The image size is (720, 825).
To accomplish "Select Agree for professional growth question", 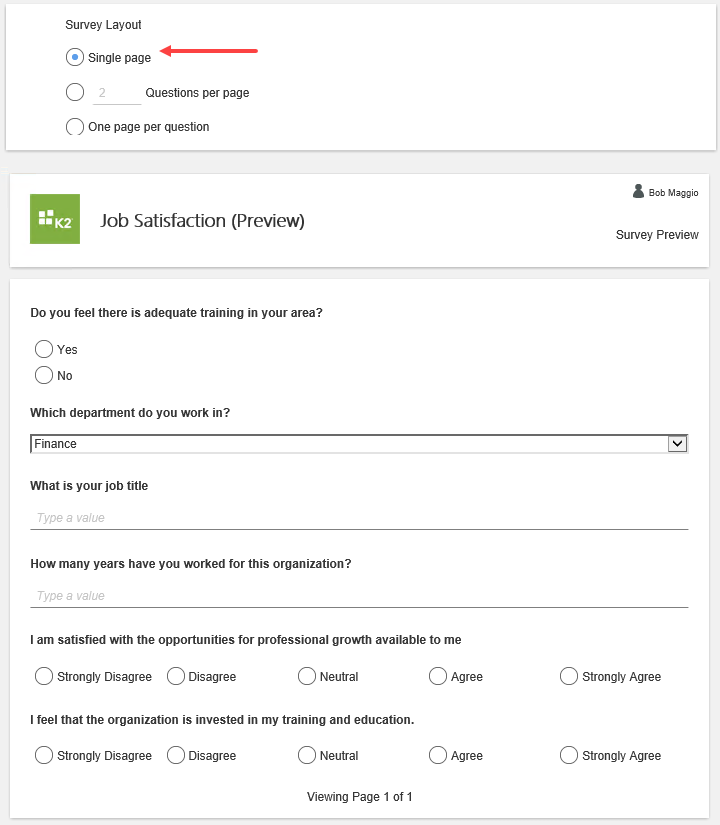I will (438, 676).
